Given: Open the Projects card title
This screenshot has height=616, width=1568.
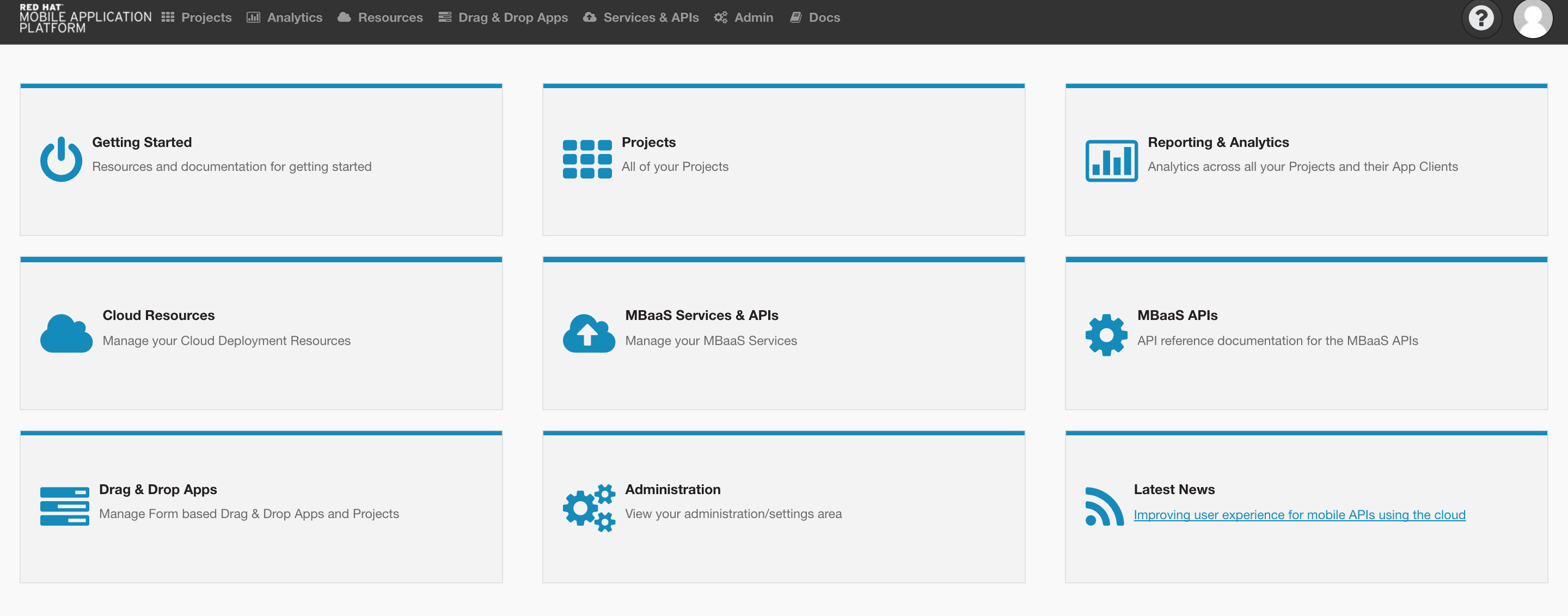Looking at the screenshot, I should point(648,141).
